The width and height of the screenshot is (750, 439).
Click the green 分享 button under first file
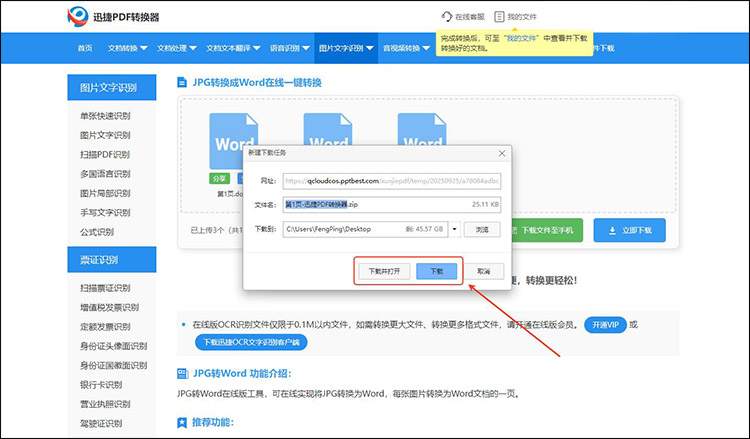[220, 178]
